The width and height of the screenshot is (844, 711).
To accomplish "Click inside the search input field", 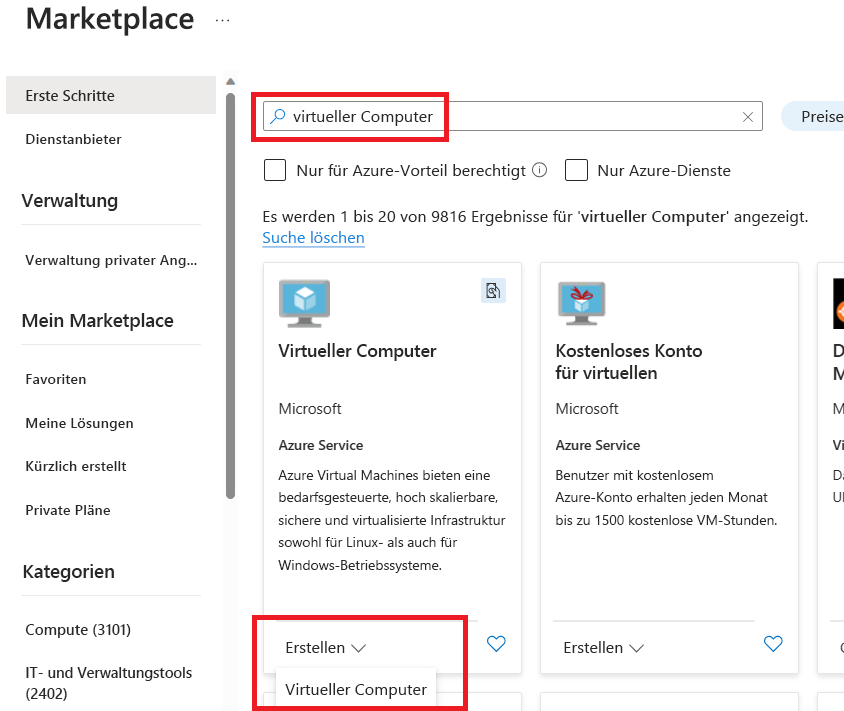I will [x=450, y=116].
